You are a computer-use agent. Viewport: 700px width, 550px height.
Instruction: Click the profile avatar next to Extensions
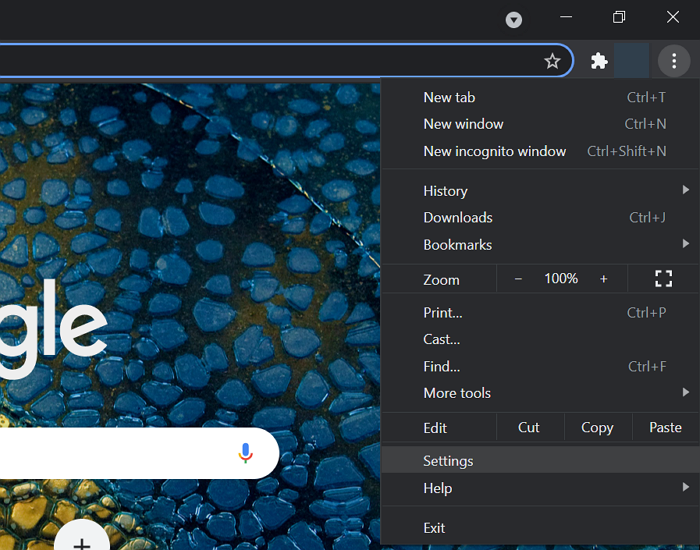point(632,61)
